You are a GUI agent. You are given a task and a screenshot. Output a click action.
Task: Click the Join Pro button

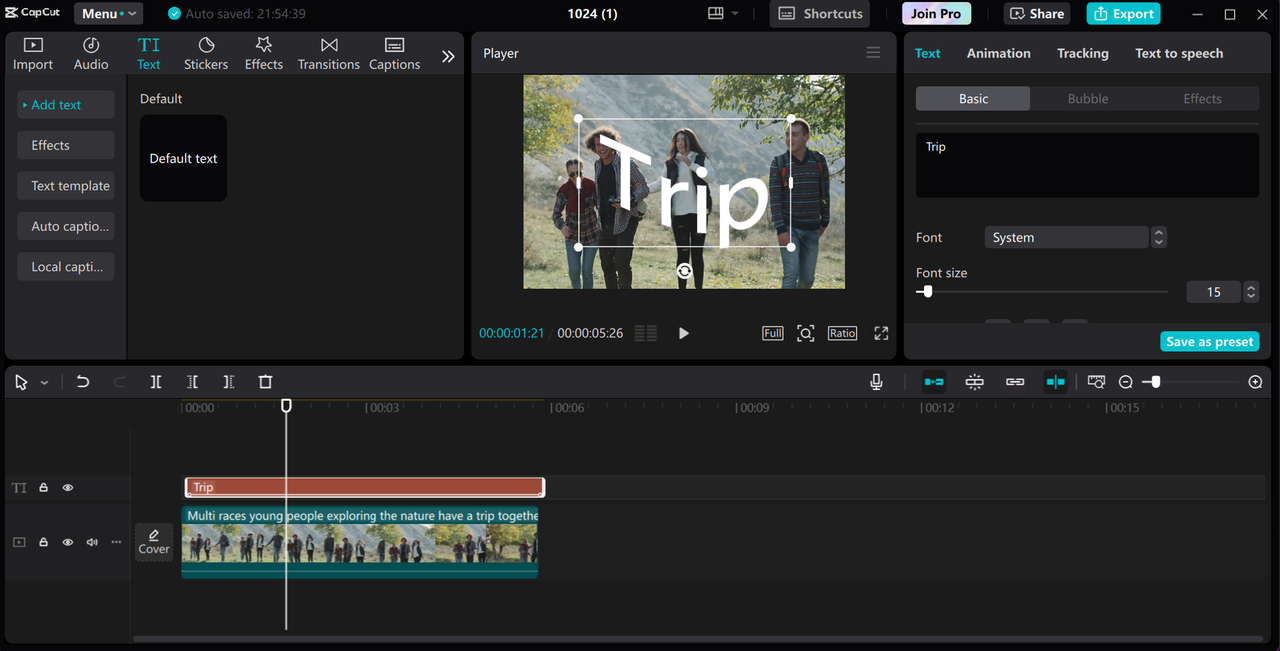pyautogui.click(x=936, y=14)
